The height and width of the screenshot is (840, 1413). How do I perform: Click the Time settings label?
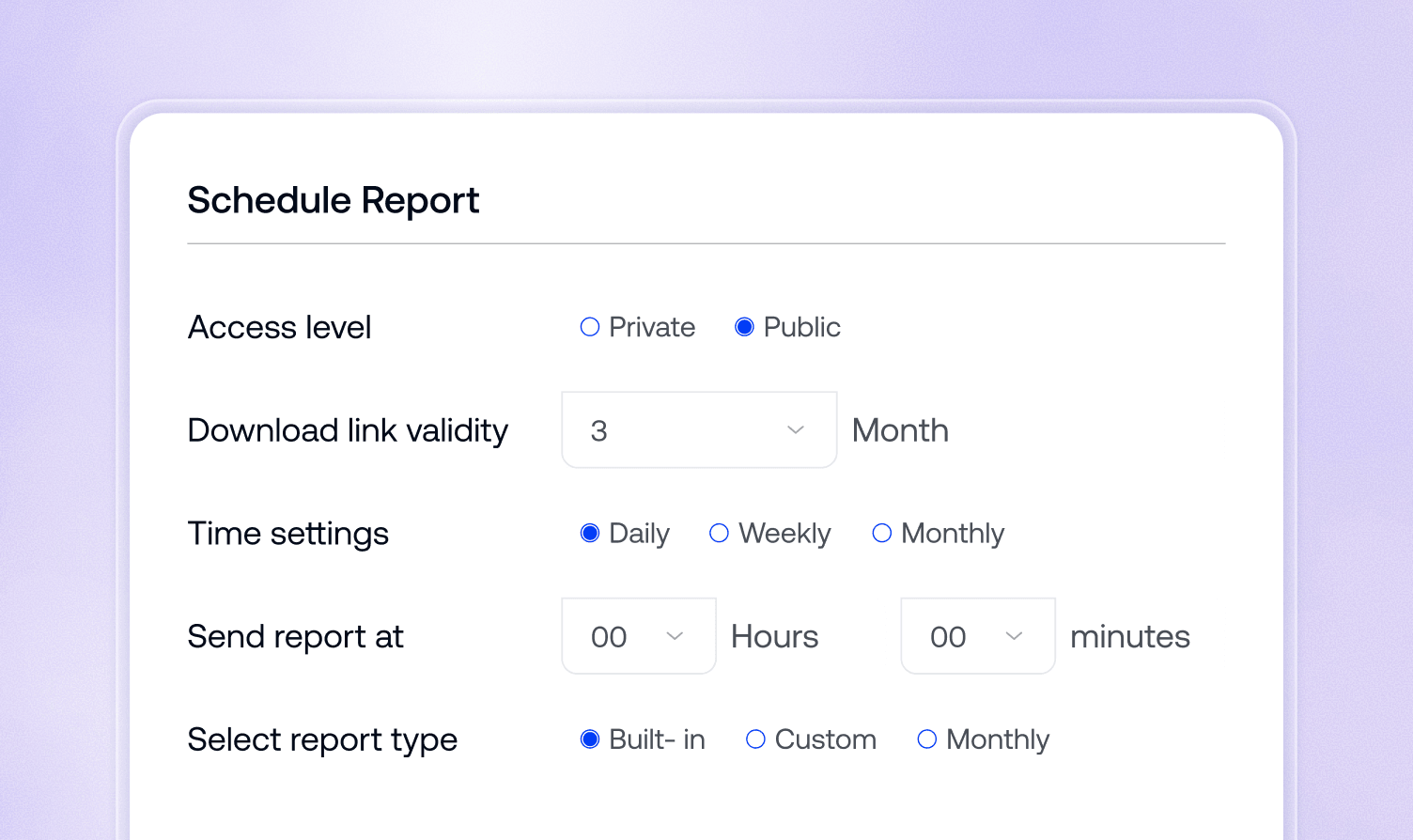pyautogui.click(x=288, y=534)
